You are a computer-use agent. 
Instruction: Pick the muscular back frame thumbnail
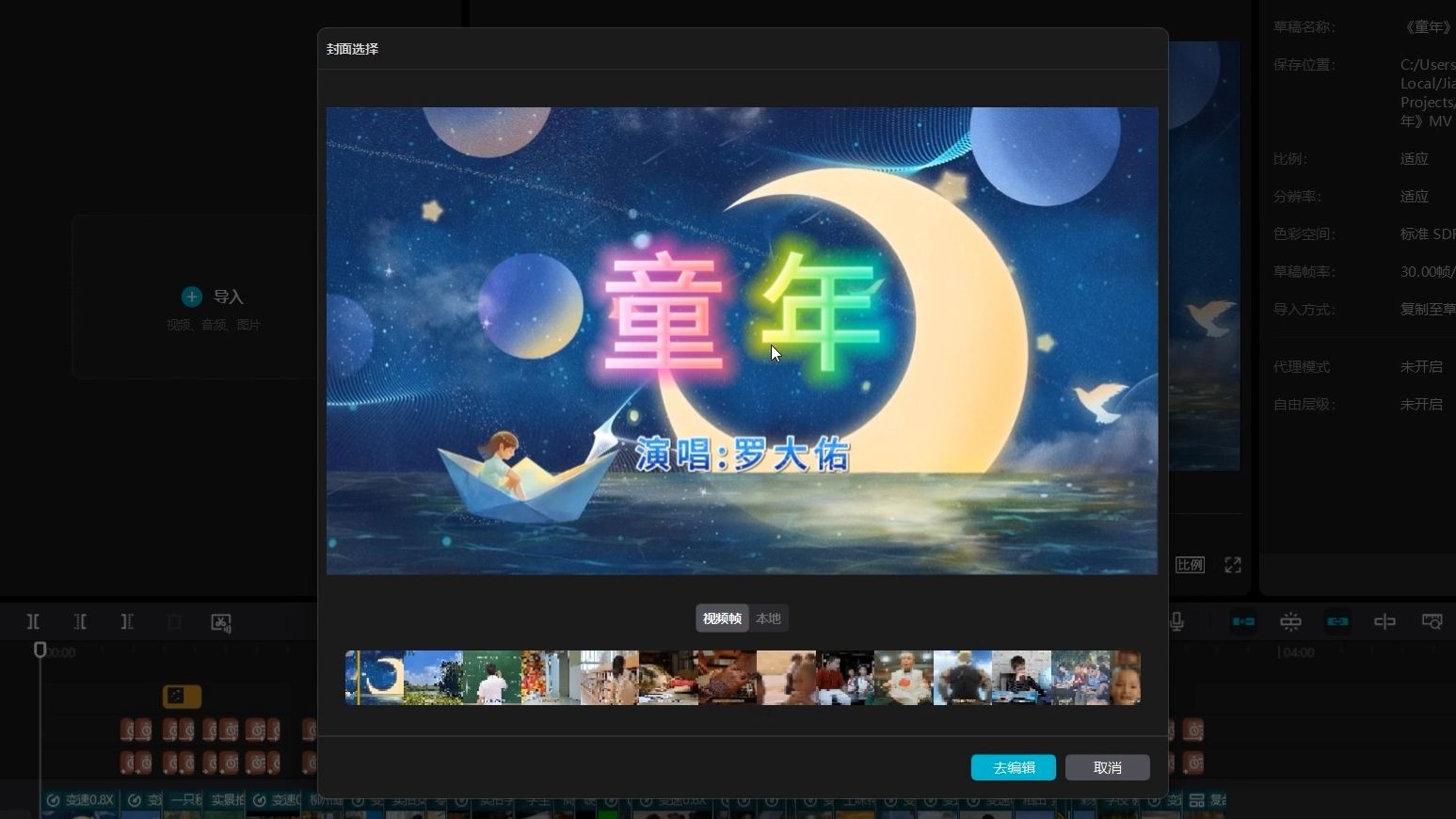[962, 678]
